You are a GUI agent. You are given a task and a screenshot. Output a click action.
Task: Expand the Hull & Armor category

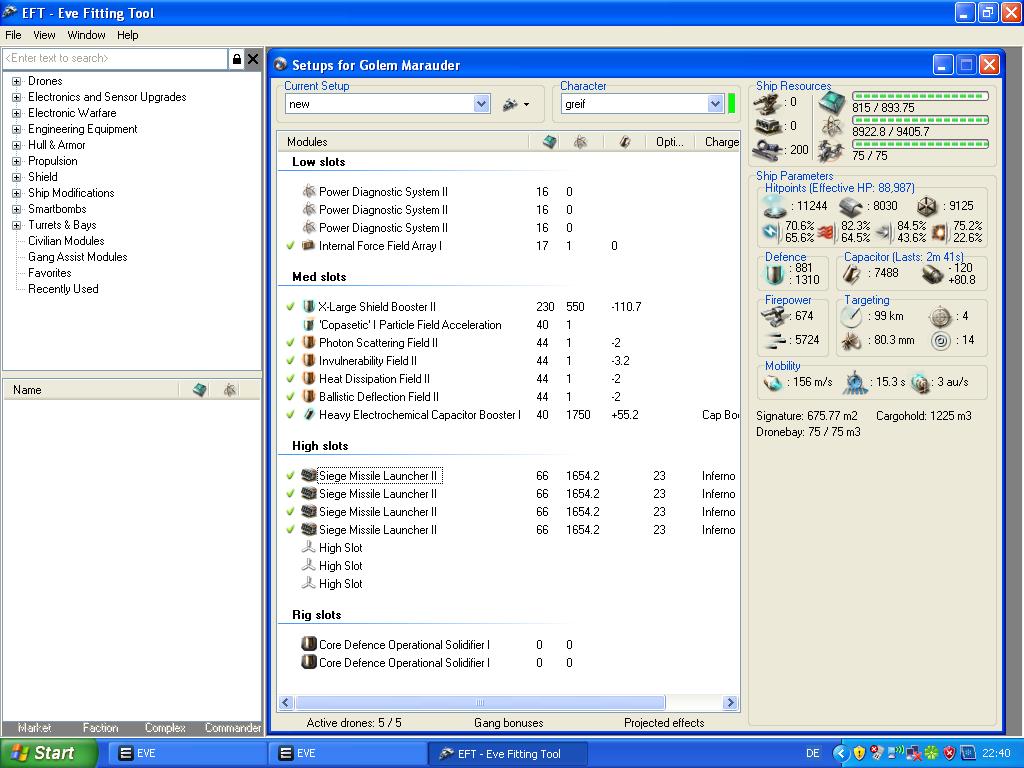tap(16, 146)
